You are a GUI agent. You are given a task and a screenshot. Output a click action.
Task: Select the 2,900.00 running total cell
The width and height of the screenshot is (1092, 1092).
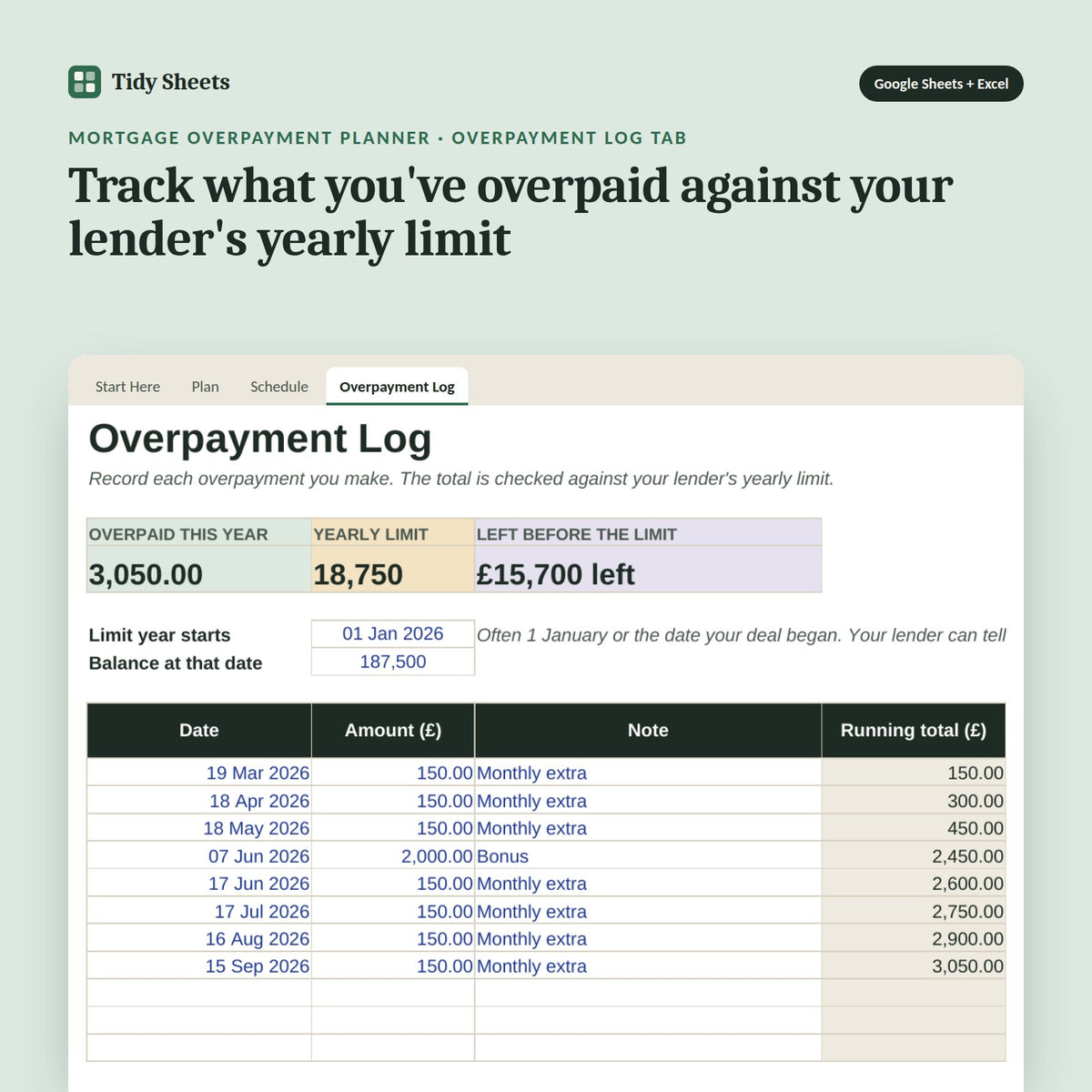pyautogui.click(x=914, y=938)
